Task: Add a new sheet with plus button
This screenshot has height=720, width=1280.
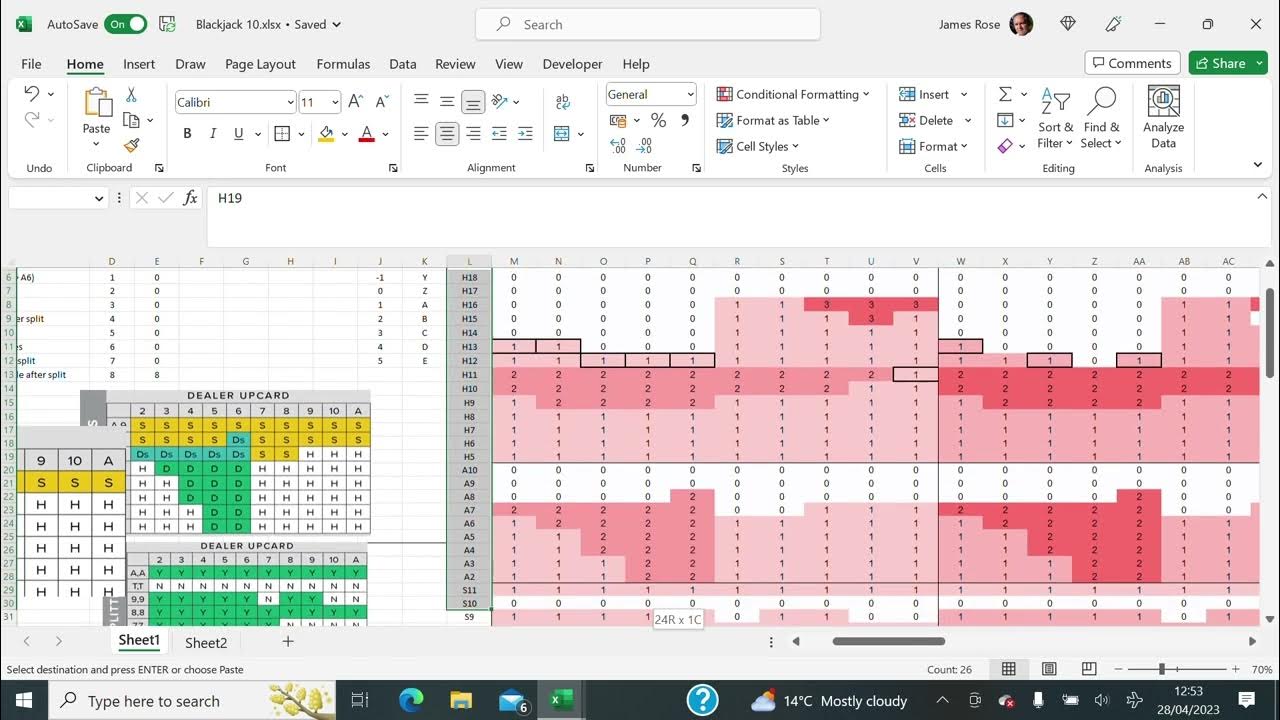Action: [288, 641]
